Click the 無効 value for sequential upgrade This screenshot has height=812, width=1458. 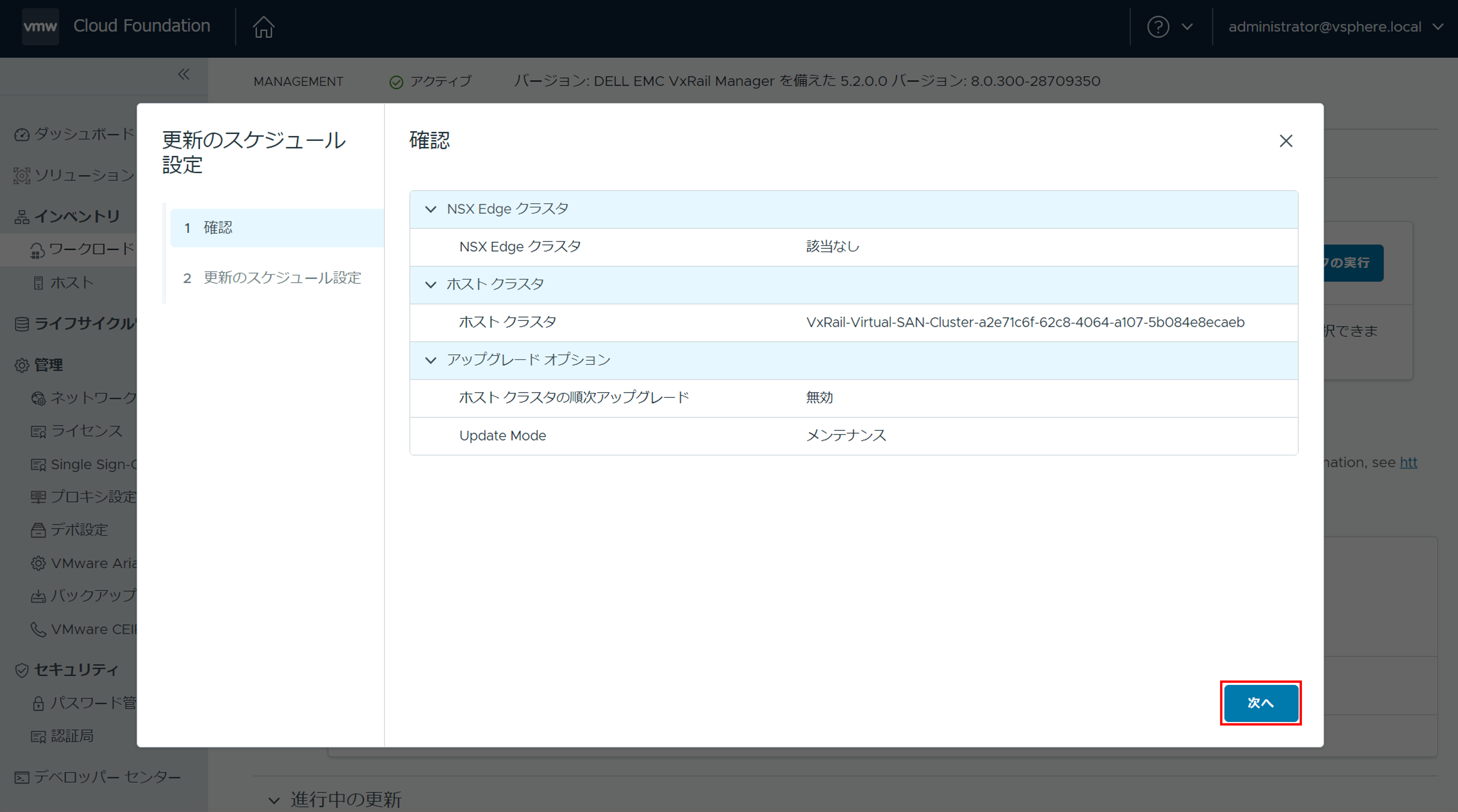(x=819, y=398)
